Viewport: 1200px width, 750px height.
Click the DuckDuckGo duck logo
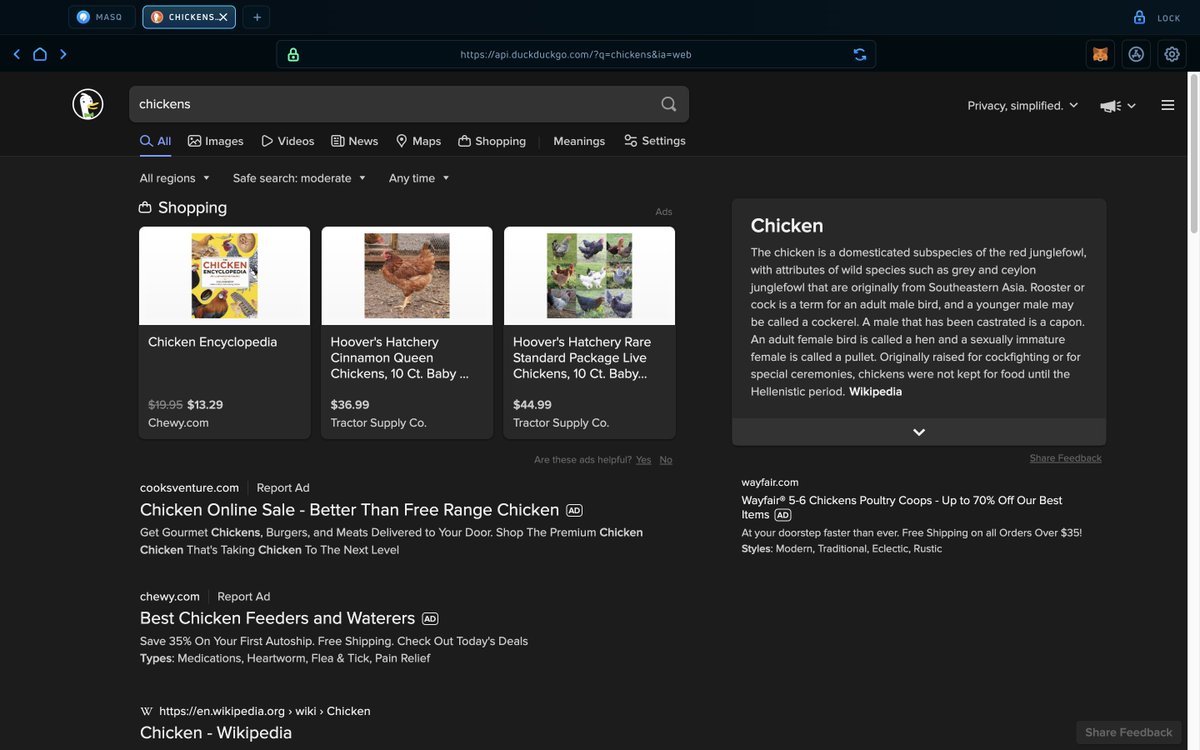click(x=88, y=104)
